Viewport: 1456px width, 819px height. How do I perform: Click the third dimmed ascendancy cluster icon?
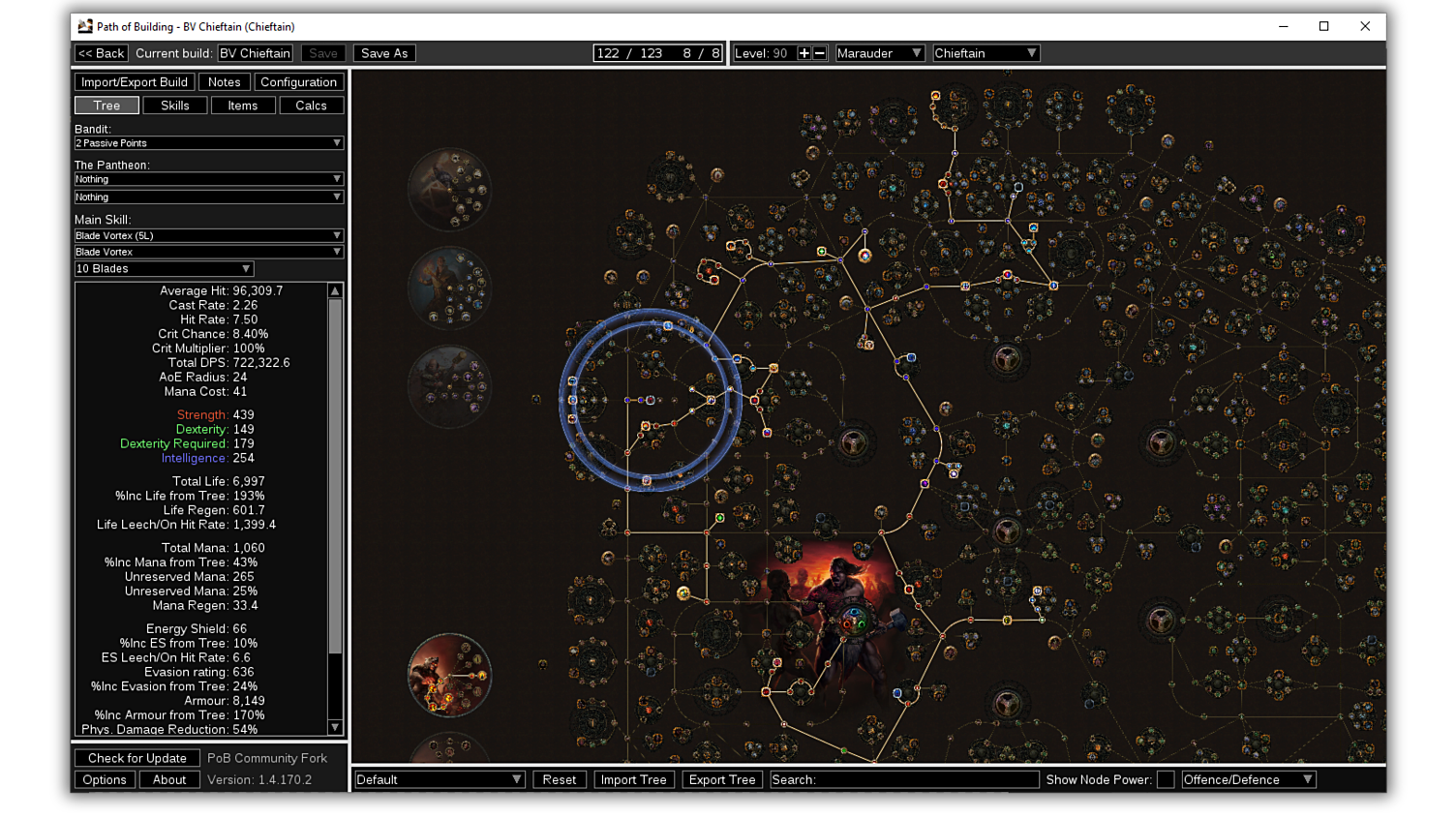point(449,386)
